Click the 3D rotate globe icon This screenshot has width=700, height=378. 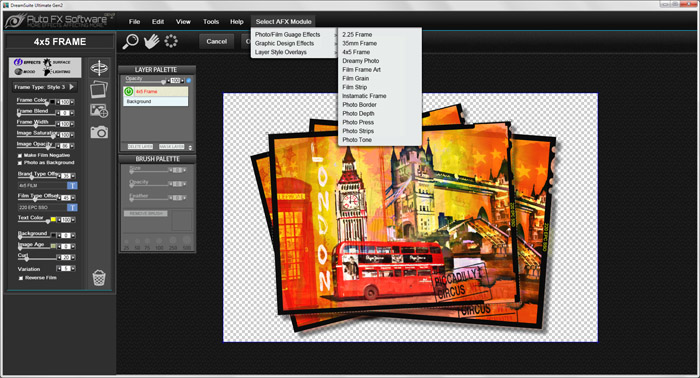[99, 68]
